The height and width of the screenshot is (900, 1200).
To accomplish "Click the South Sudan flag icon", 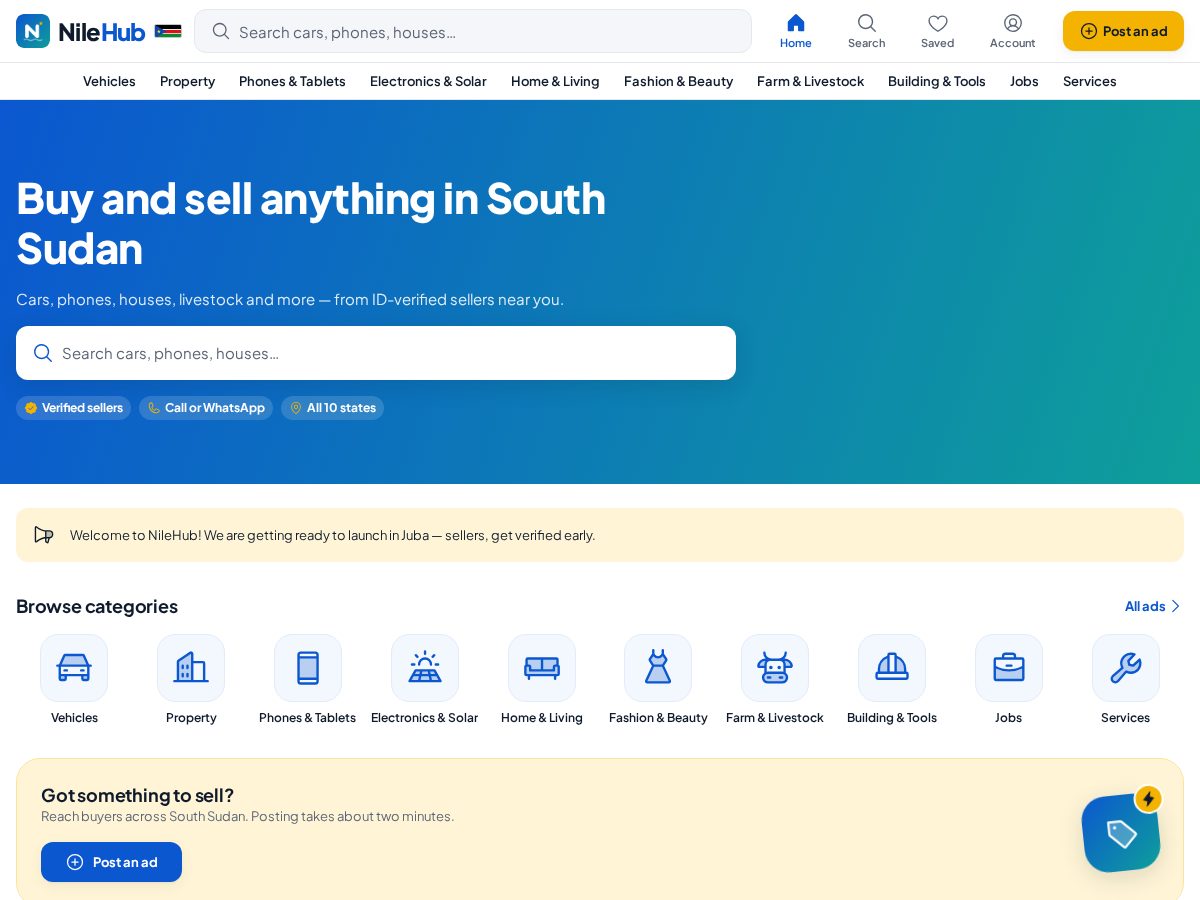I will coord(168,32).
